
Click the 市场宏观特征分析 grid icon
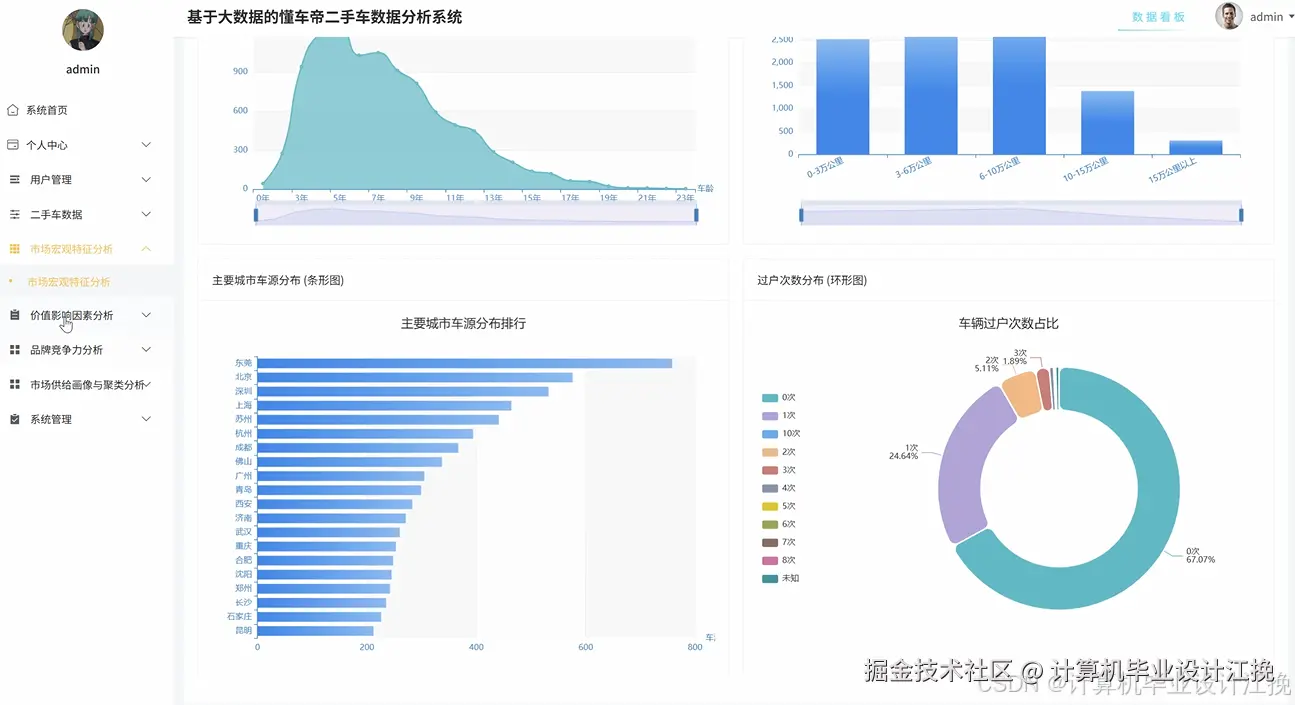(14, 248)
